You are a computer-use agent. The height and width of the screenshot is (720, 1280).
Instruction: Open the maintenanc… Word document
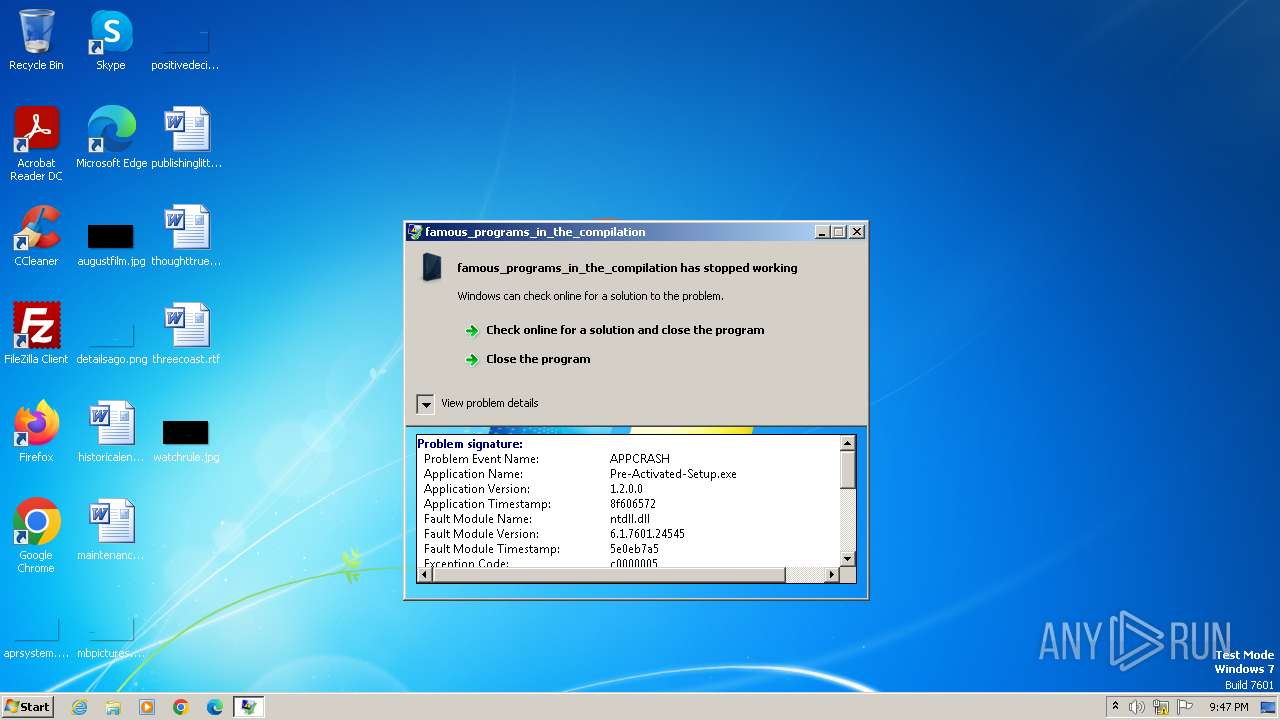coord(111,529)
